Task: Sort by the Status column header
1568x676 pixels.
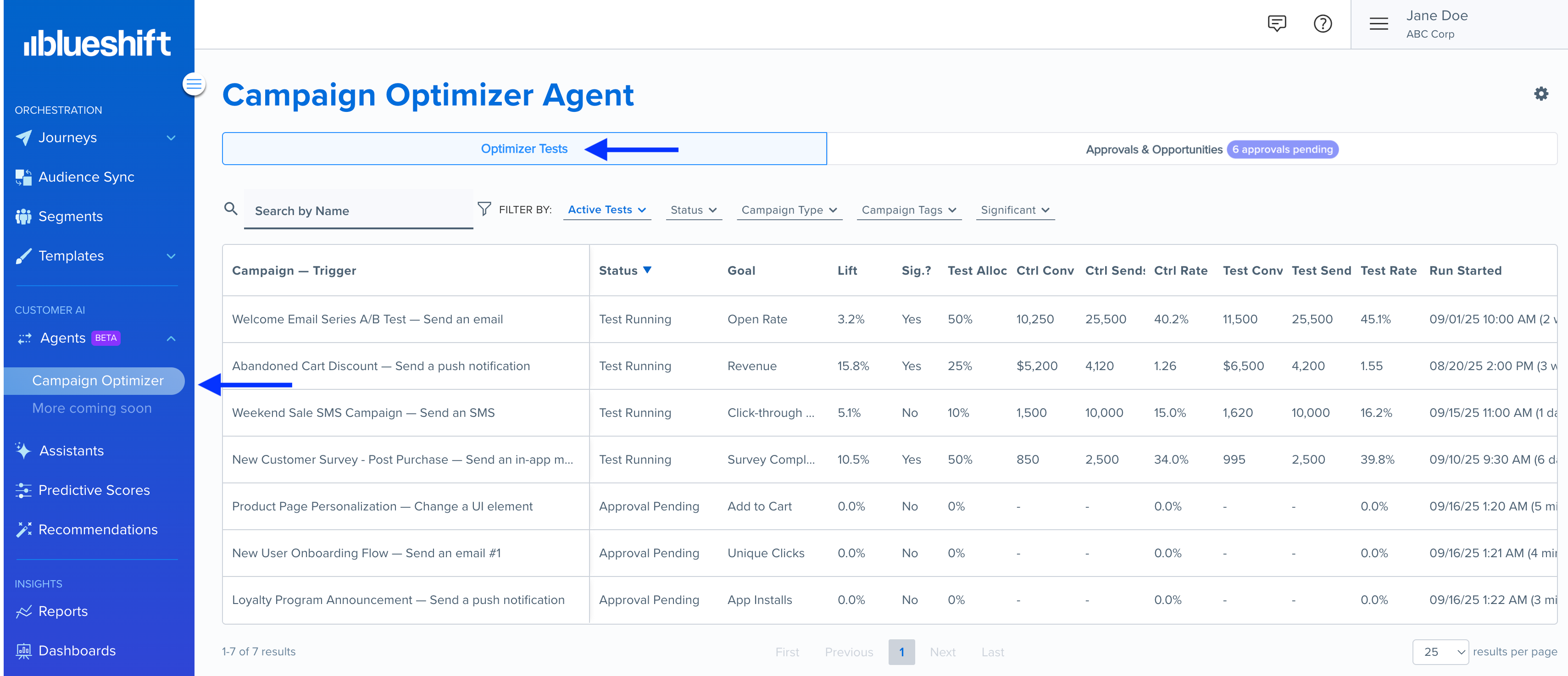Action: (x=625, y=270)
